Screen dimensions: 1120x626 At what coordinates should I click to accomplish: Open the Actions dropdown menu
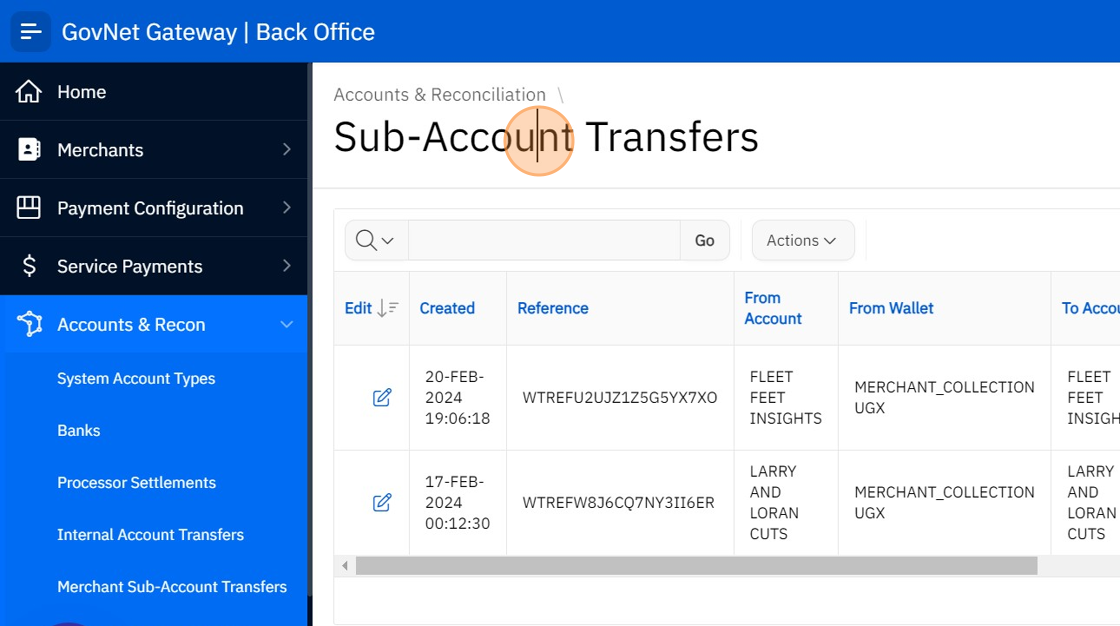pyautogui.click(x=802, y=241)
